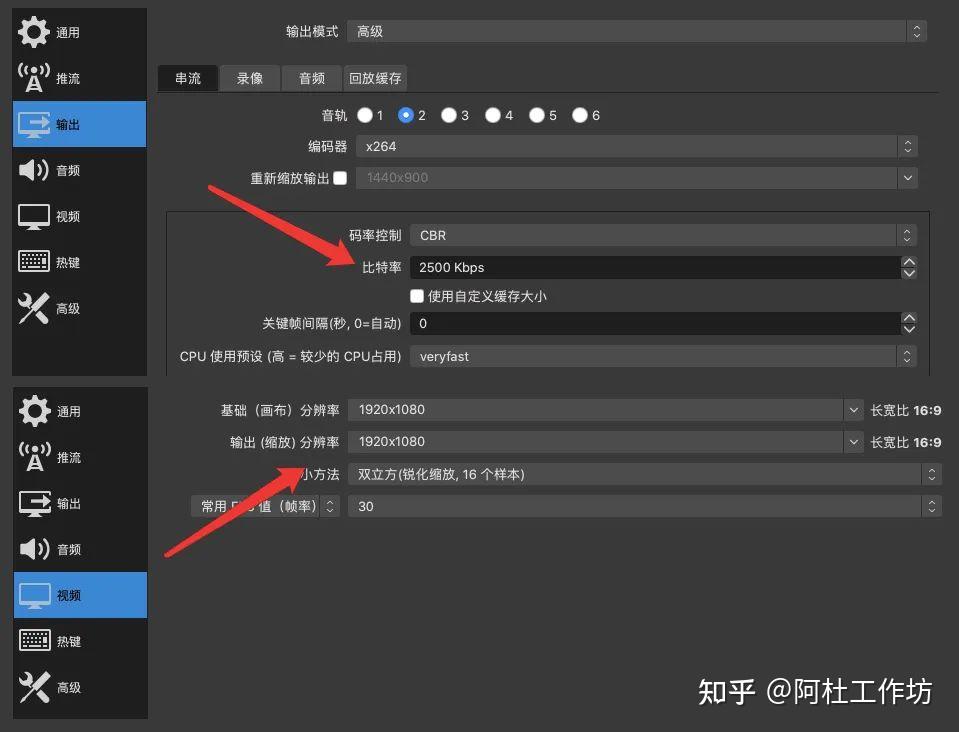Viewport: 959px width, 732px height.
Task: Open the Output (输出) icon in lower sidebar
Action: click(34, 503)
